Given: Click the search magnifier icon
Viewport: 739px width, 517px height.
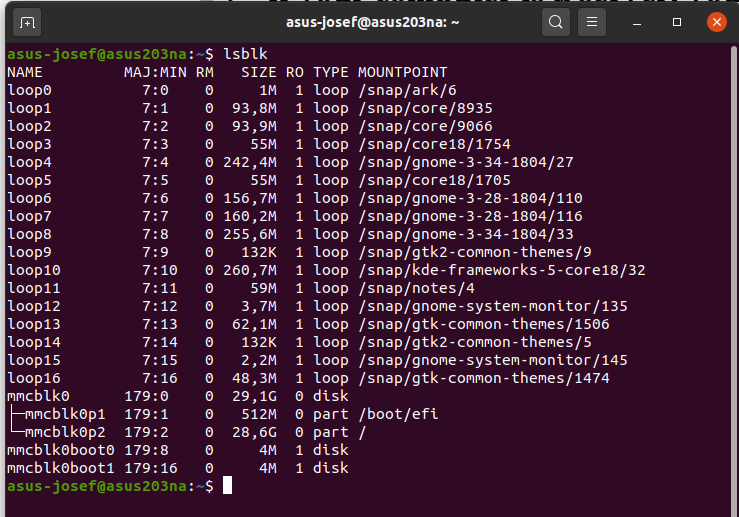Looking at the screenshot, I should tap(556, 21).
